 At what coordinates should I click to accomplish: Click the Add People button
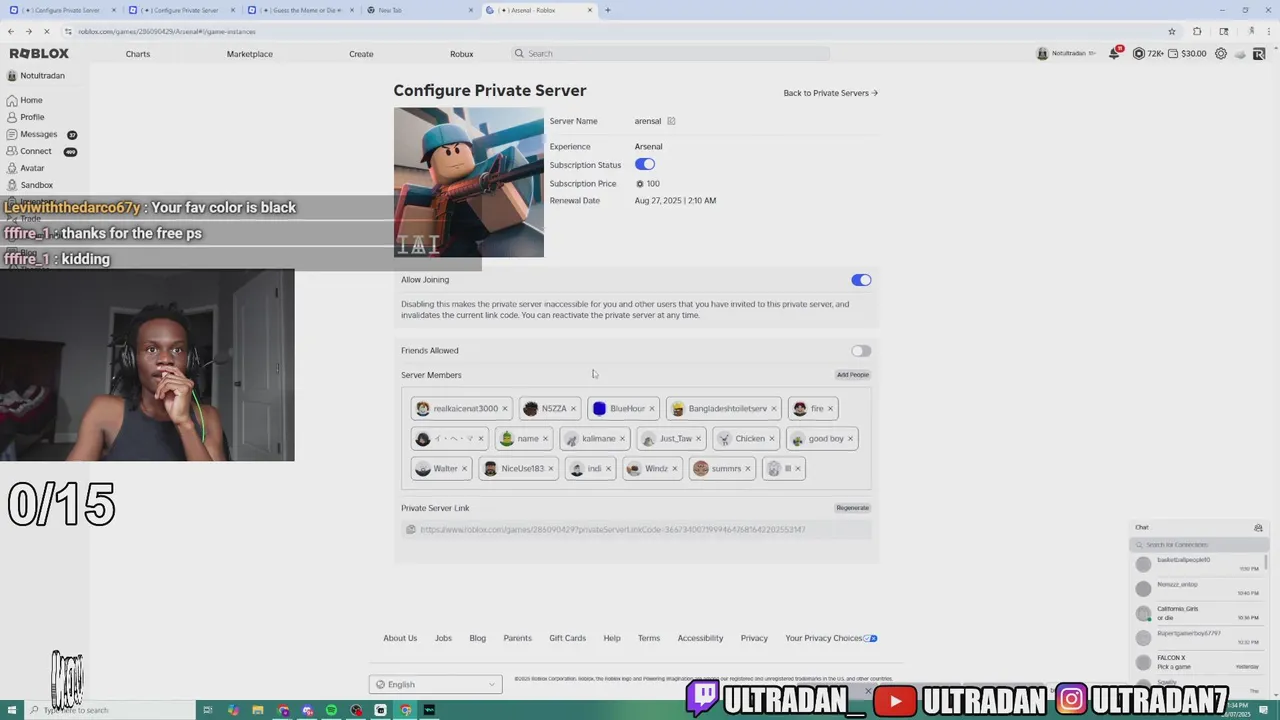coord(853,375)
